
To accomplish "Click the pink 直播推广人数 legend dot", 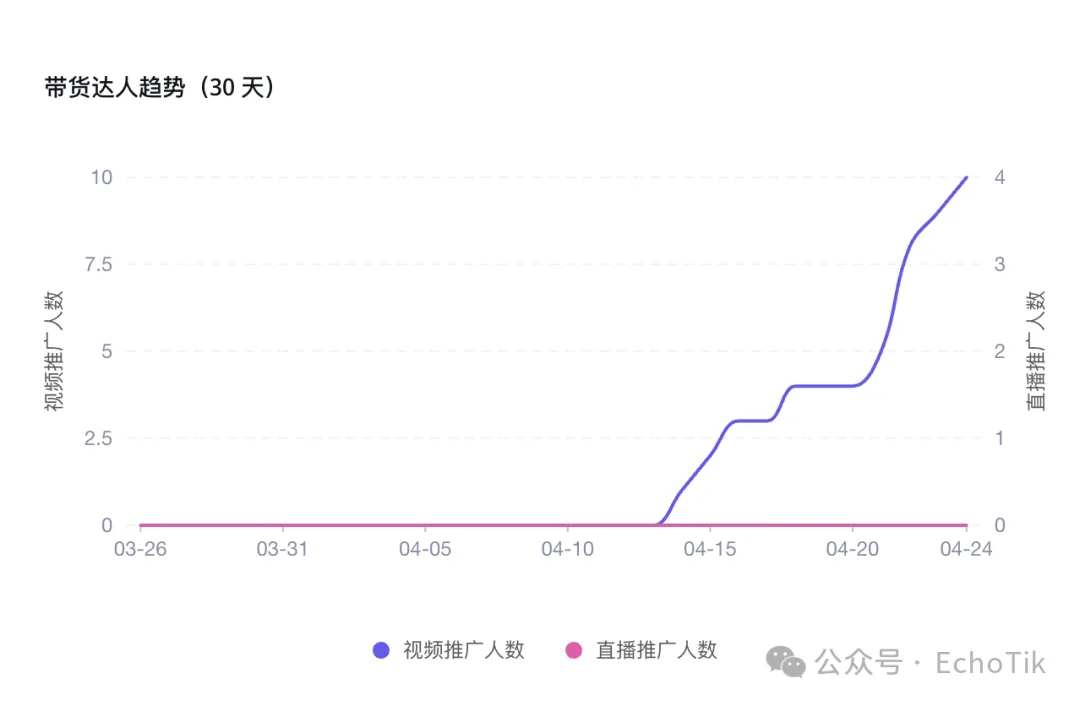I will coord(573,650).
